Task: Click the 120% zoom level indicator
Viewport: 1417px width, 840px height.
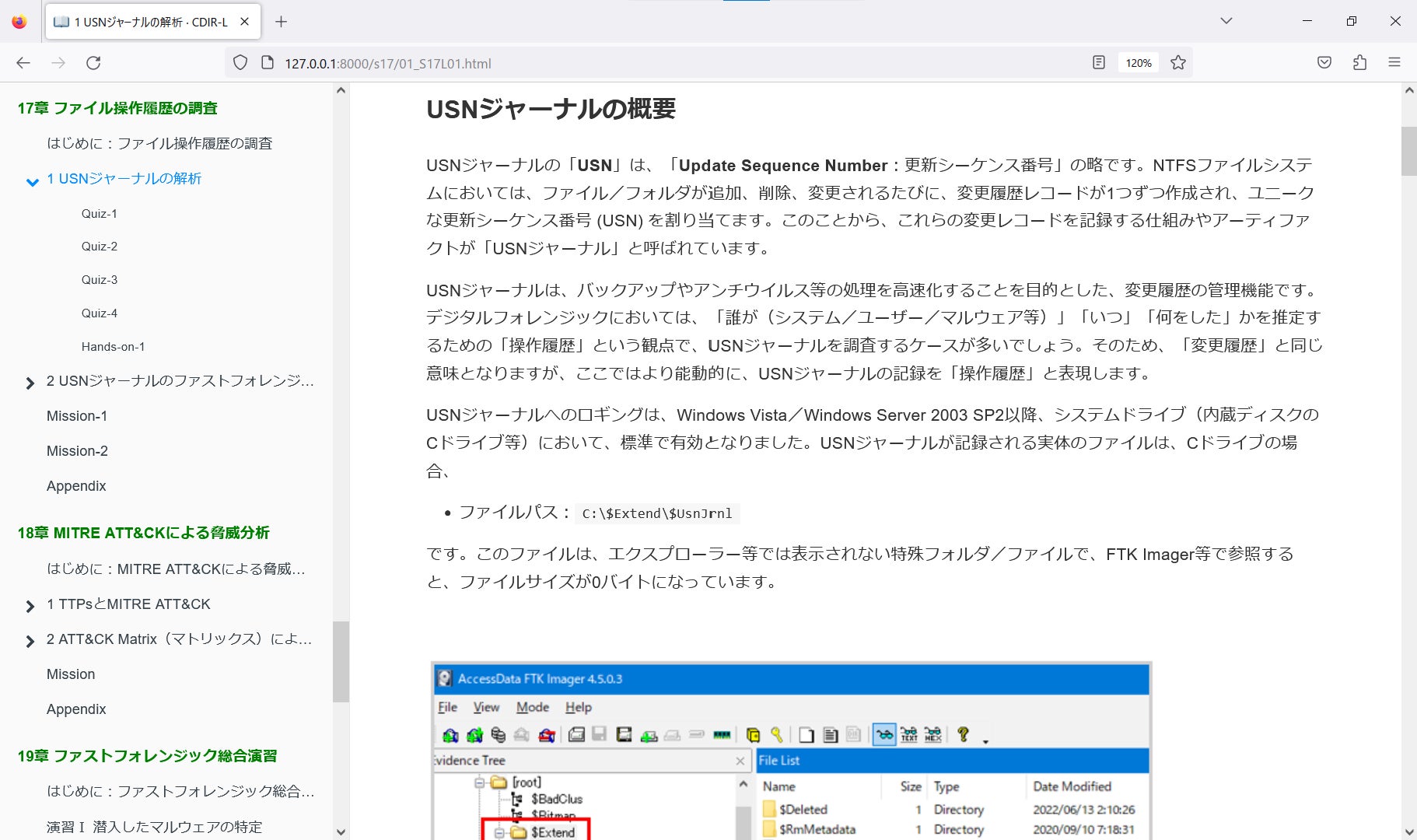Action: click(x=1138, y=63)
